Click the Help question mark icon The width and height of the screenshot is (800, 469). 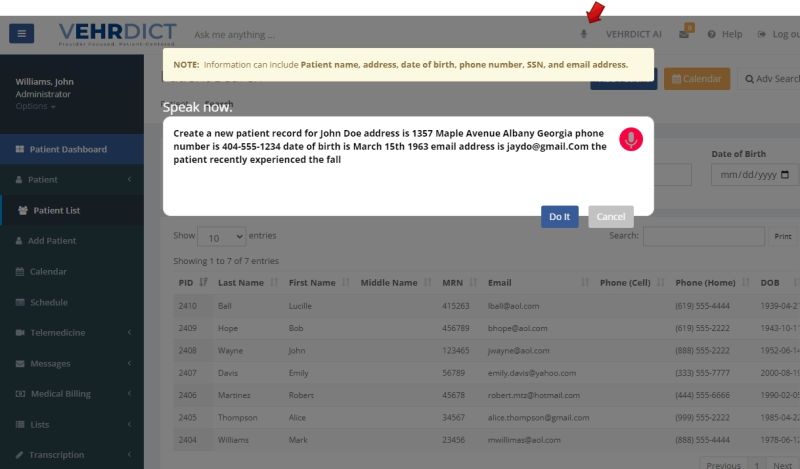[711, 34]
